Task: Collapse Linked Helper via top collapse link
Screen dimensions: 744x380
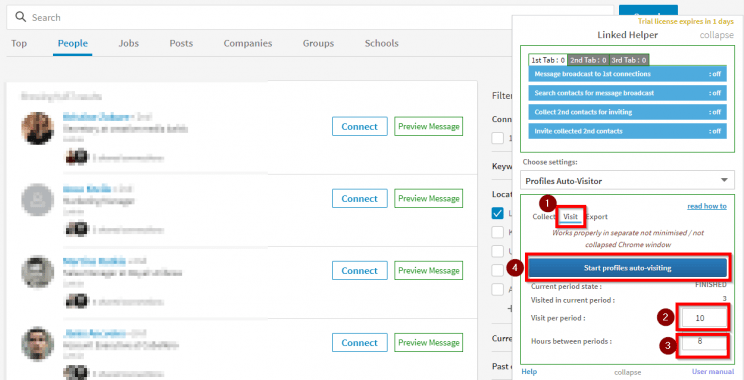Action: [x=716, y=35]
